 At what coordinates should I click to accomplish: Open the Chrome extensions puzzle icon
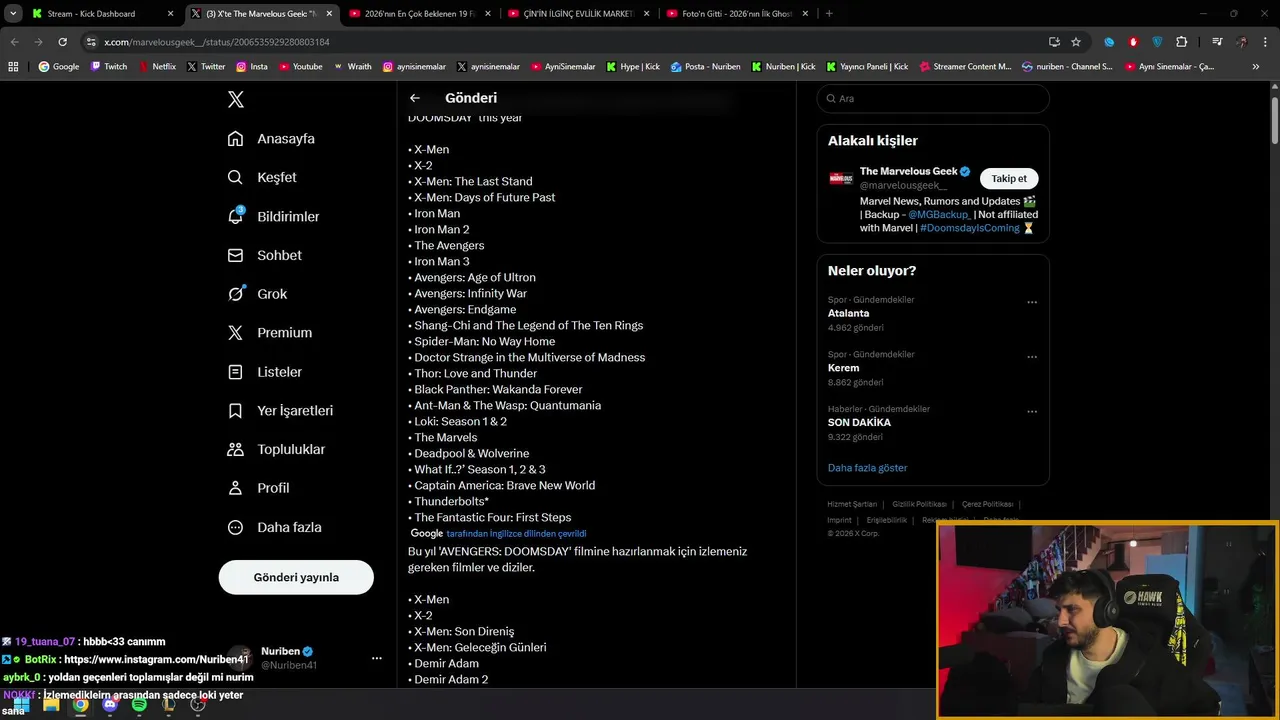(x=1182, y=42)
